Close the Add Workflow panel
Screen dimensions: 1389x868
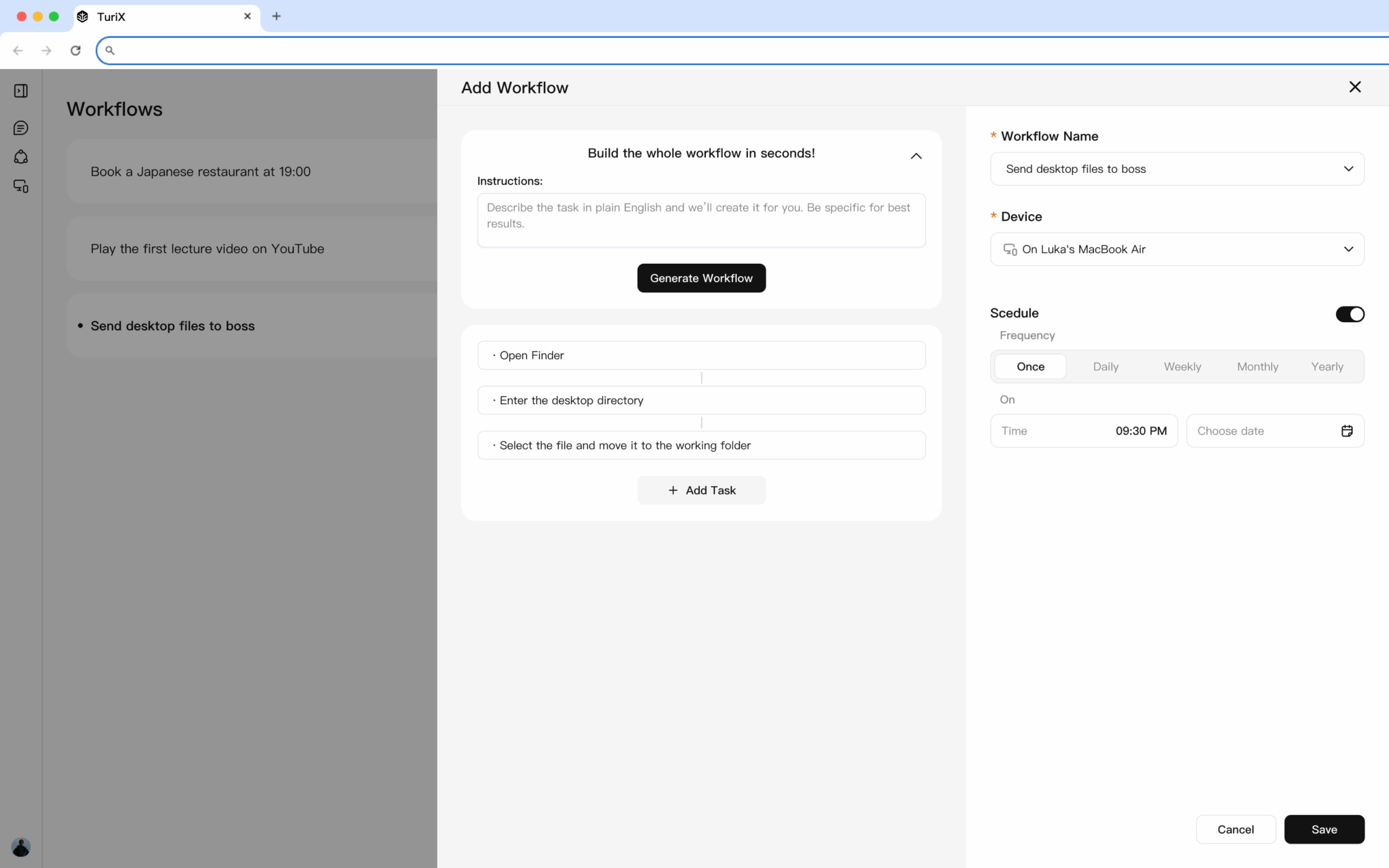[x=1354, y=87]
